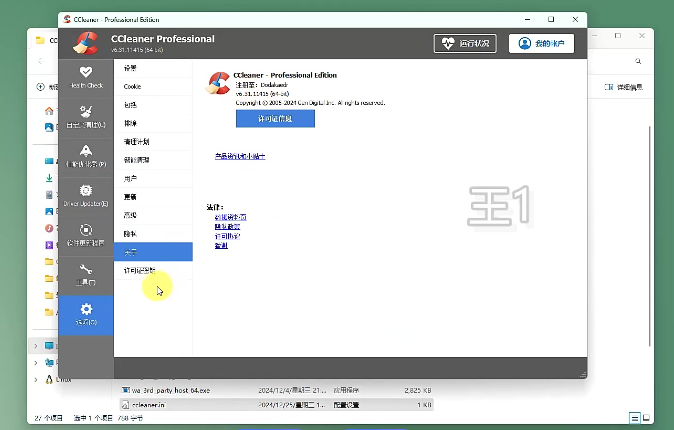674x430 pixels.
Task: Switch Explorer to large thumbnails view icon
Action: [646, 418]
